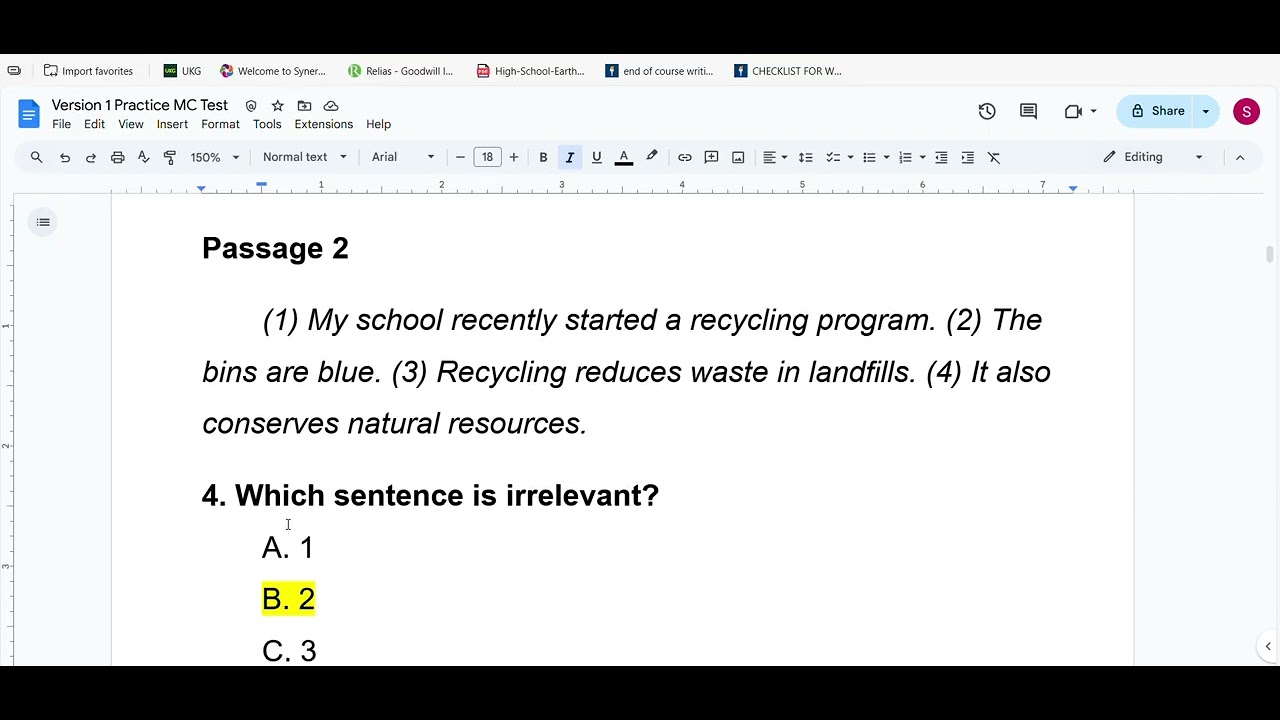Viewport: 1280px width, 720px height.
Task: Open High-School-Earth bookmark
Action: click(x=531, y=71)
